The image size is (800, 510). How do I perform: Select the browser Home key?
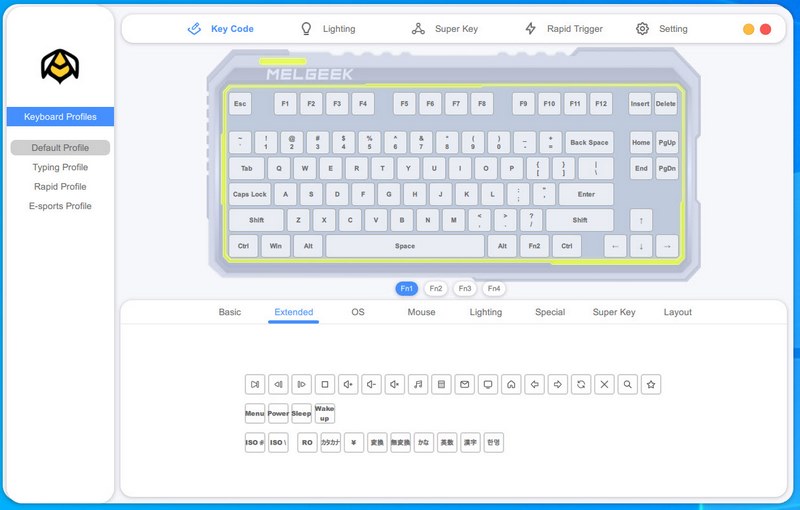511,385
